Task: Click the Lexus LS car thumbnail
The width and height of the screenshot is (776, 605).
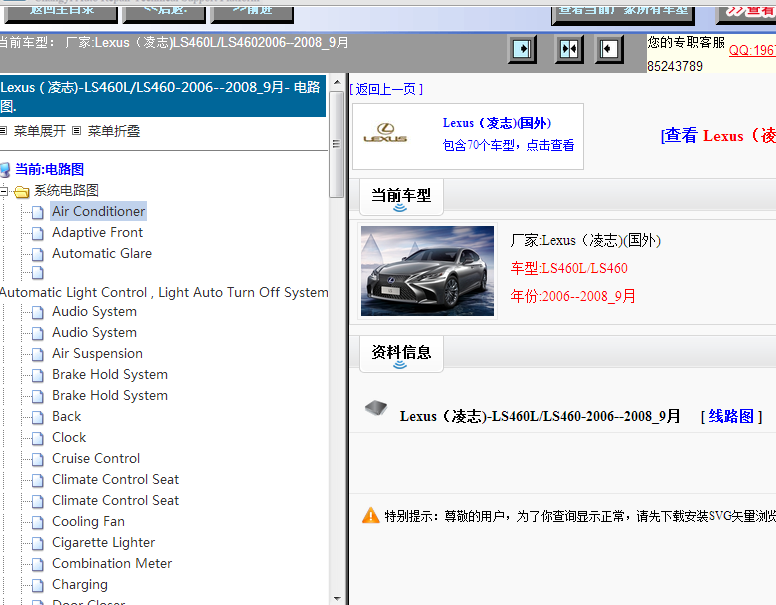Action: click(427, 271)
